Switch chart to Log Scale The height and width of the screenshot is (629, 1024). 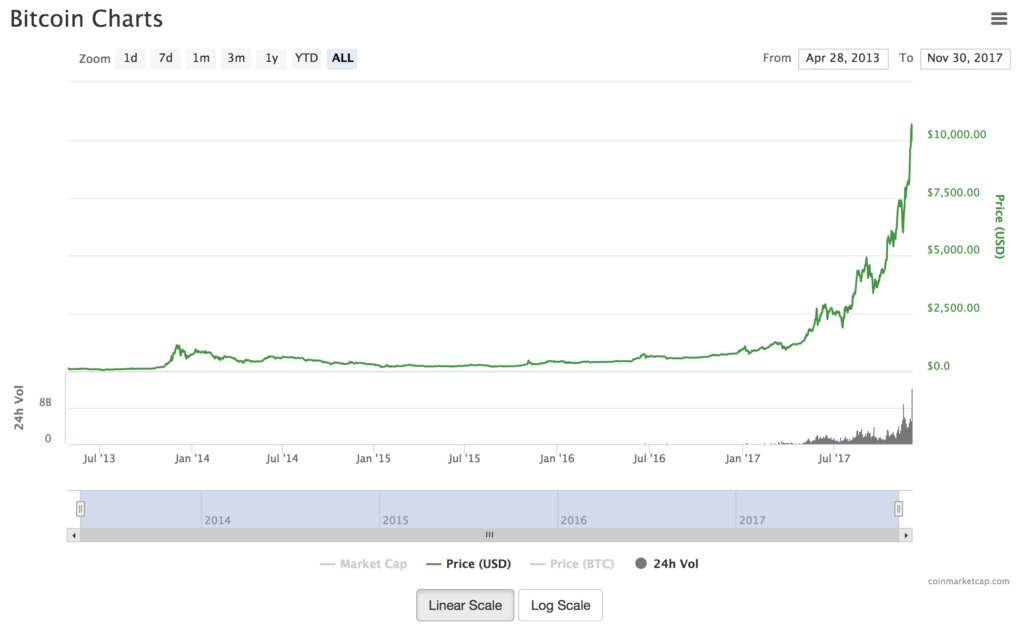click(560, 605)
